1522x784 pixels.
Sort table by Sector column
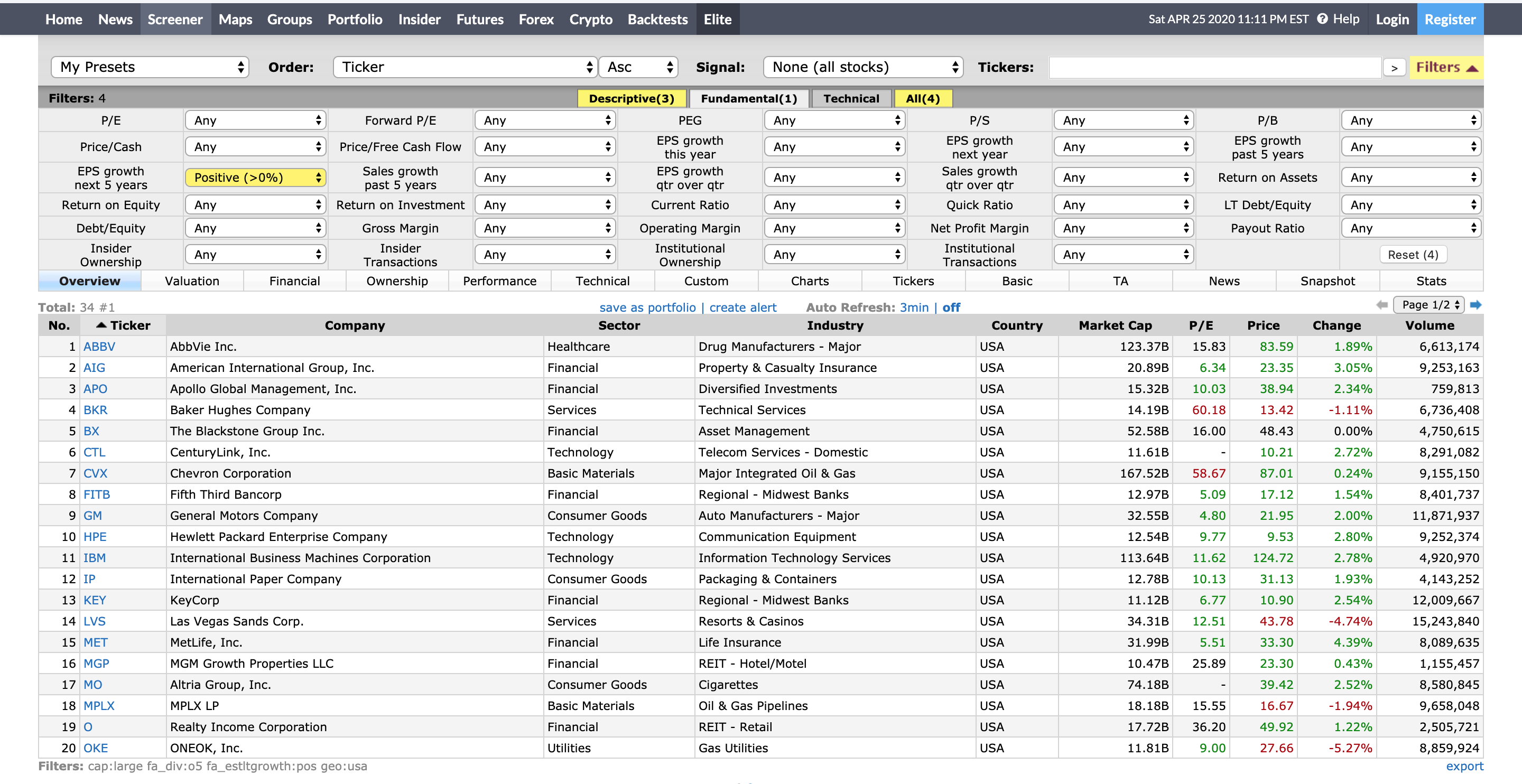pos(619,325)
